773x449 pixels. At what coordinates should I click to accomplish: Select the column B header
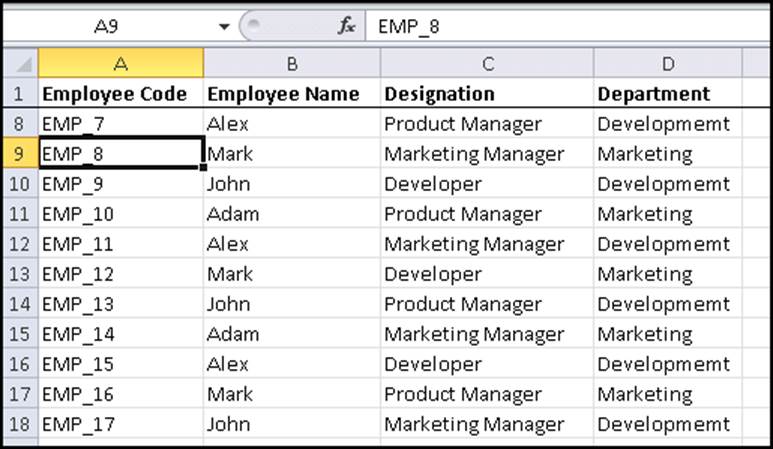coord(291,64)
